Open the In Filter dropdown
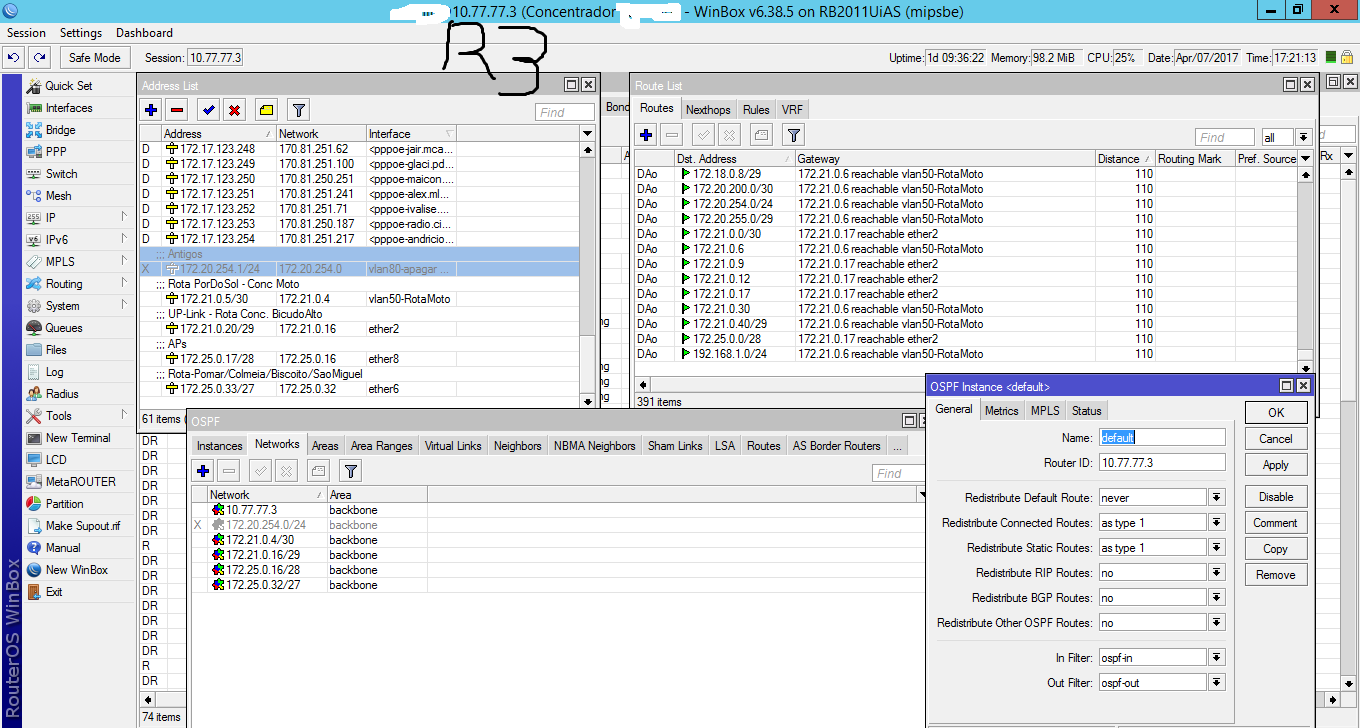1360x728 pixels. click(1217, 657)
